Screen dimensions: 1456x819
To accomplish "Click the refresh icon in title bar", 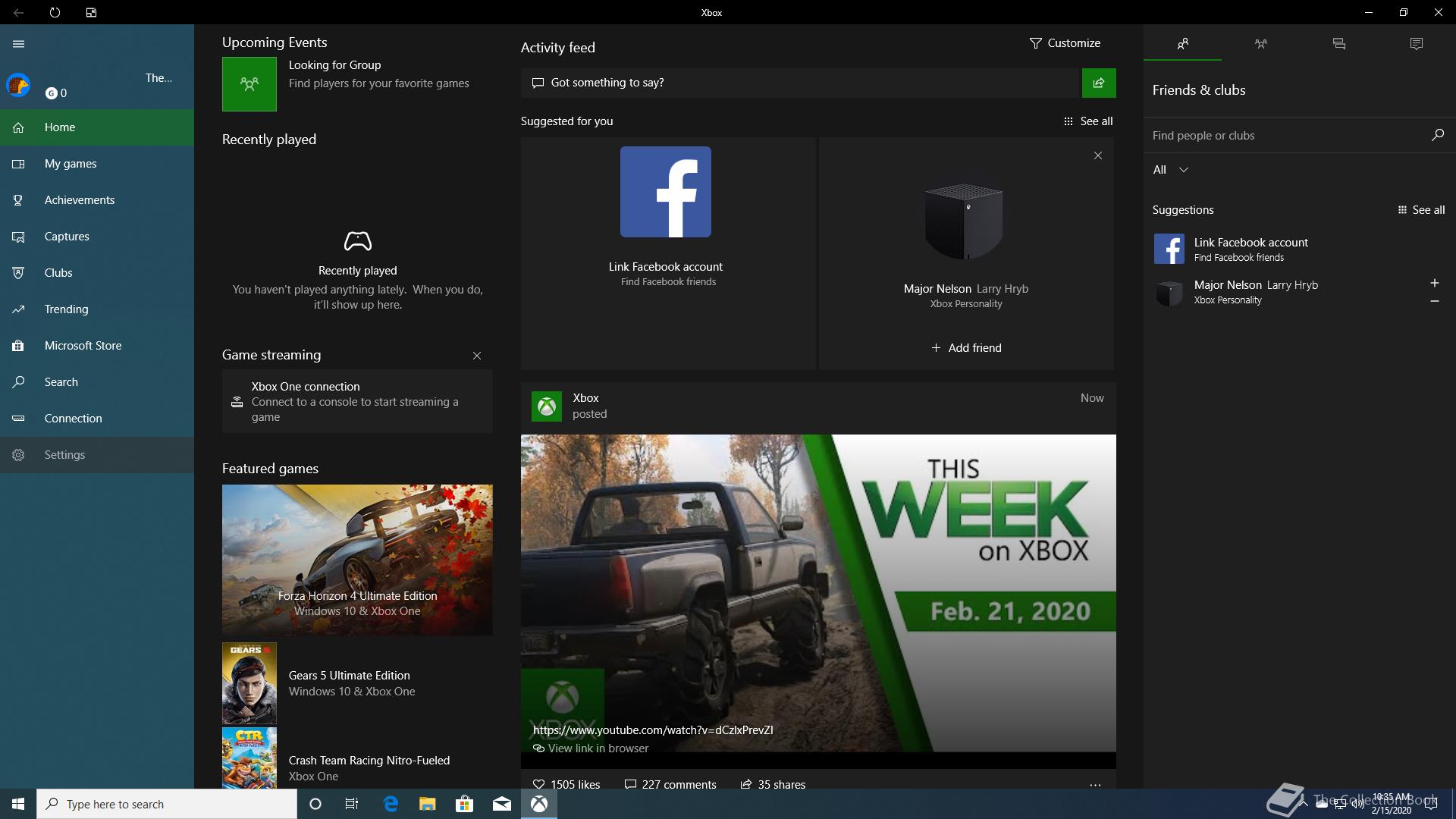I will pyautogui.click(x=55, y=12).
